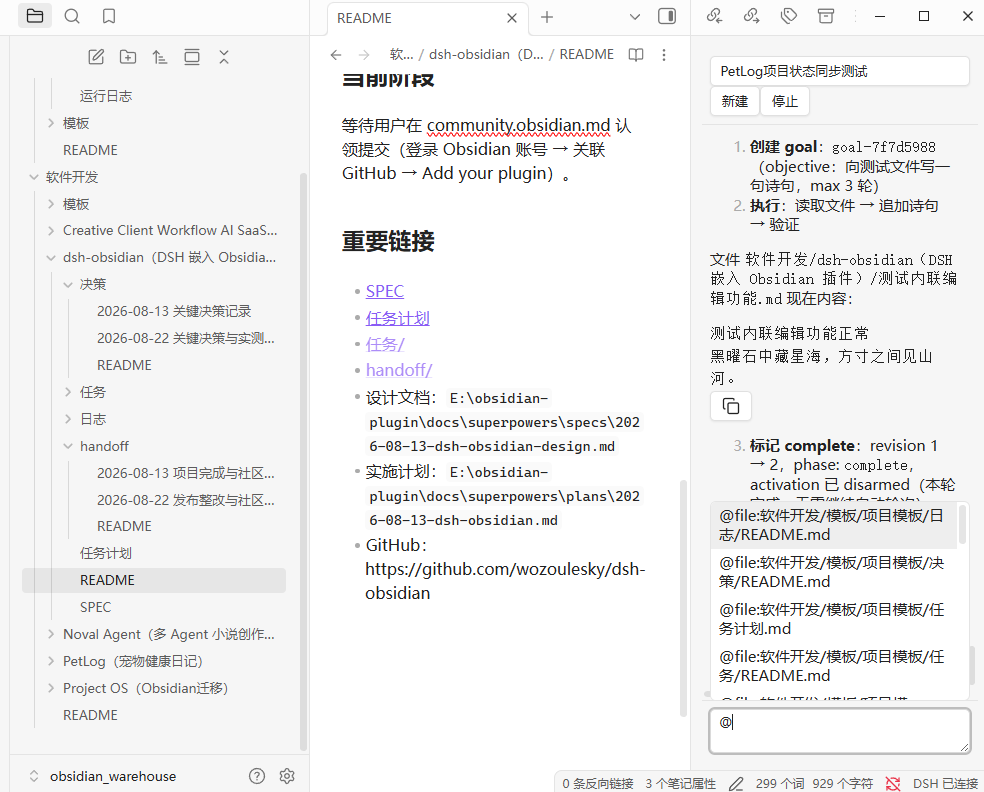Collapse the handoff folder

[x=68, y=446]
